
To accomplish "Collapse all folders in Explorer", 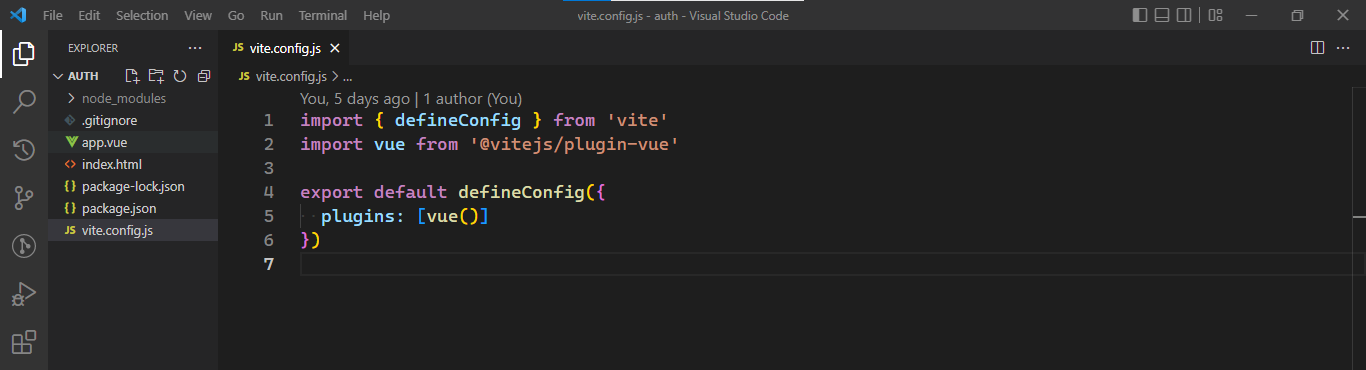I will click(204, 76).
